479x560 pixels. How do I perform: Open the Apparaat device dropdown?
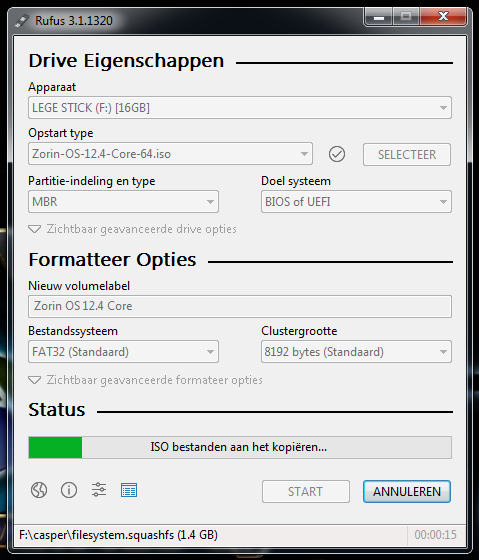(240, 108)
